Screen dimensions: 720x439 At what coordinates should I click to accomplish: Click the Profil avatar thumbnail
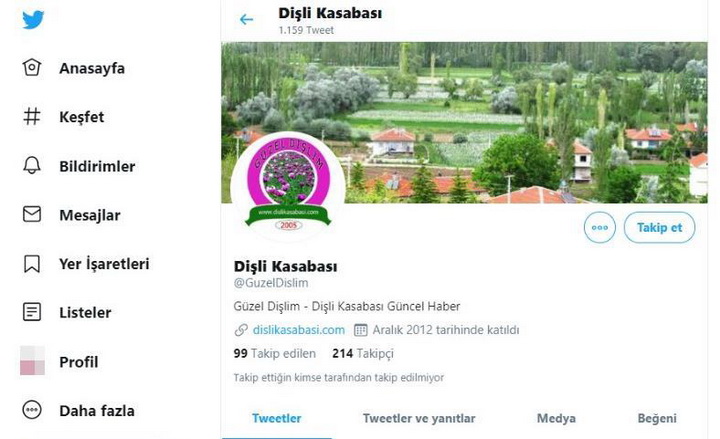pyautogui.click(x=32, y=361)
